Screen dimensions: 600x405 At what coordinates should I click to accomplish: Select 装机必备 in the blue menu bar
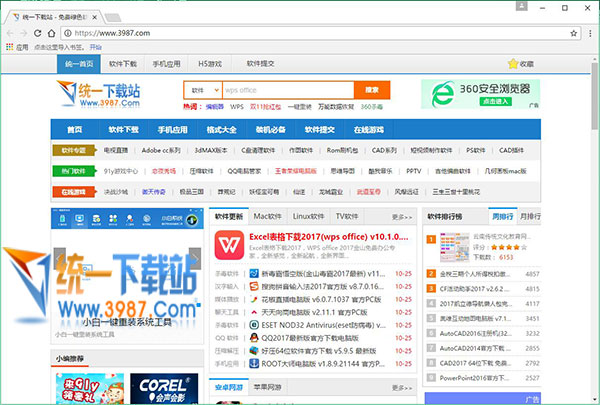271,130
